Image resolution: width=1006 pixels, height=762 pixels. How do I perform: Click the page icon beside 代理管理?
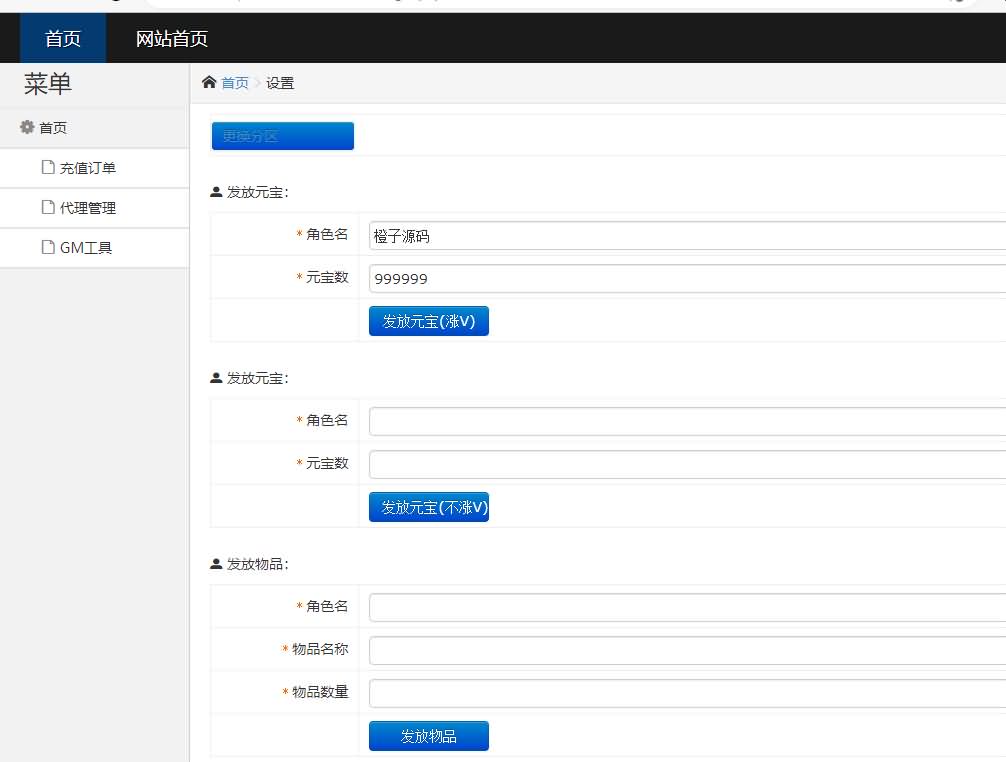point(47,208)
